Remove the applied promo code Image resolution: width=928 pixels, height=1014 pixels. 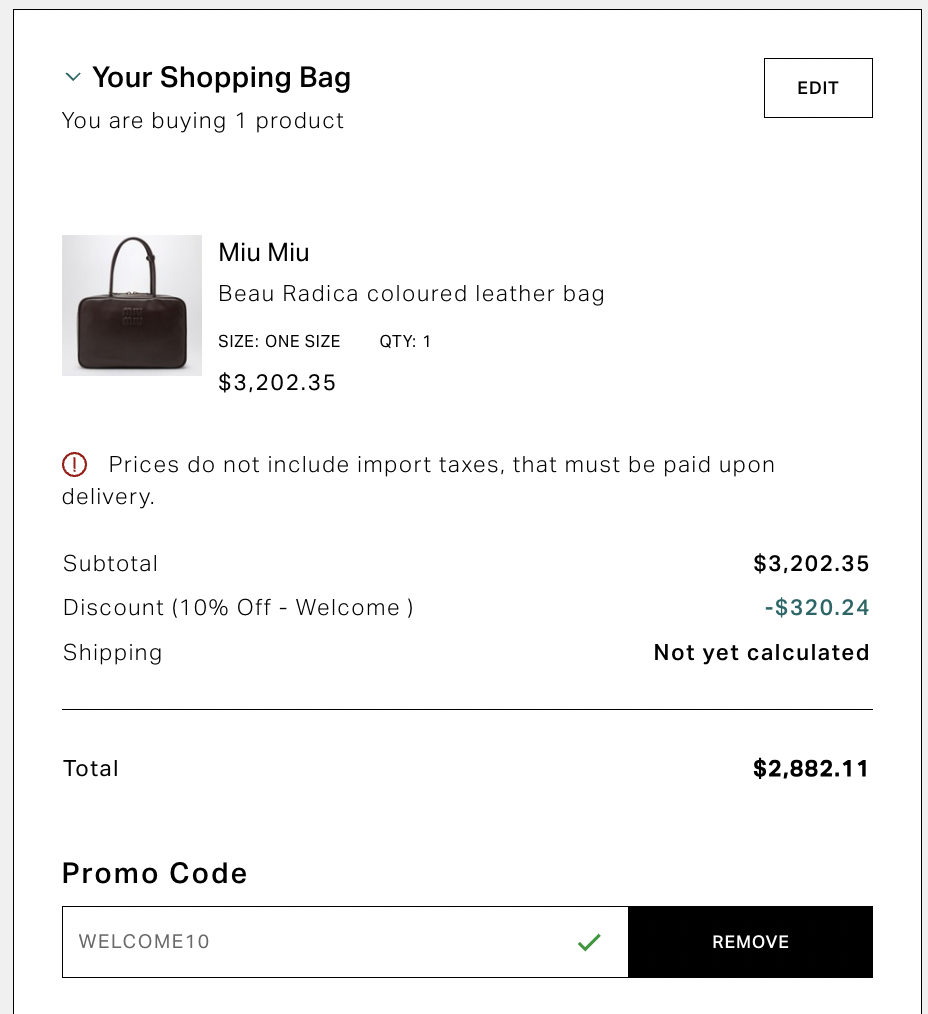[x=750, y=941]
